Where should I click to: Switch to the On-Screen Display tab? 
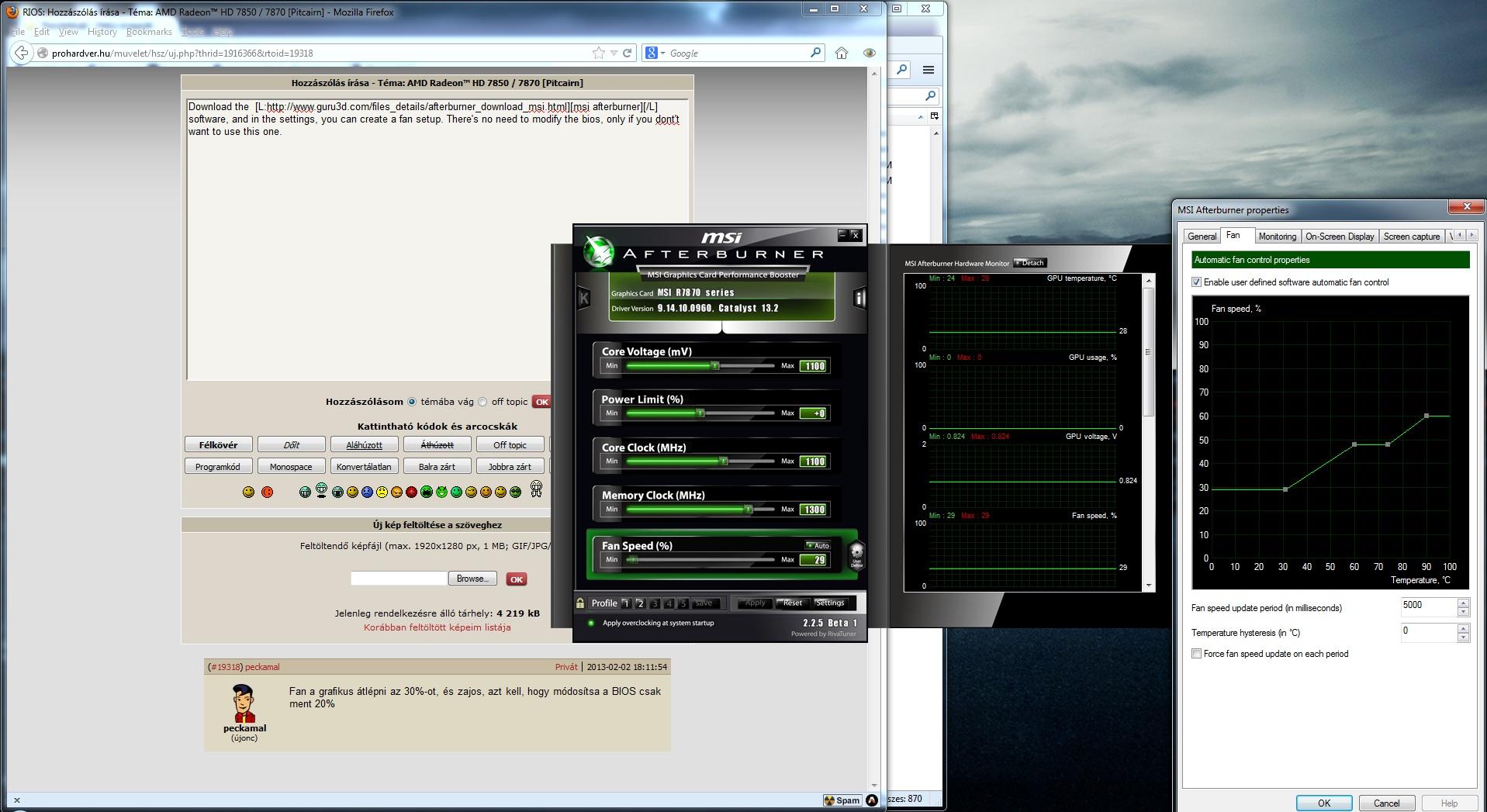point(1340,237)
